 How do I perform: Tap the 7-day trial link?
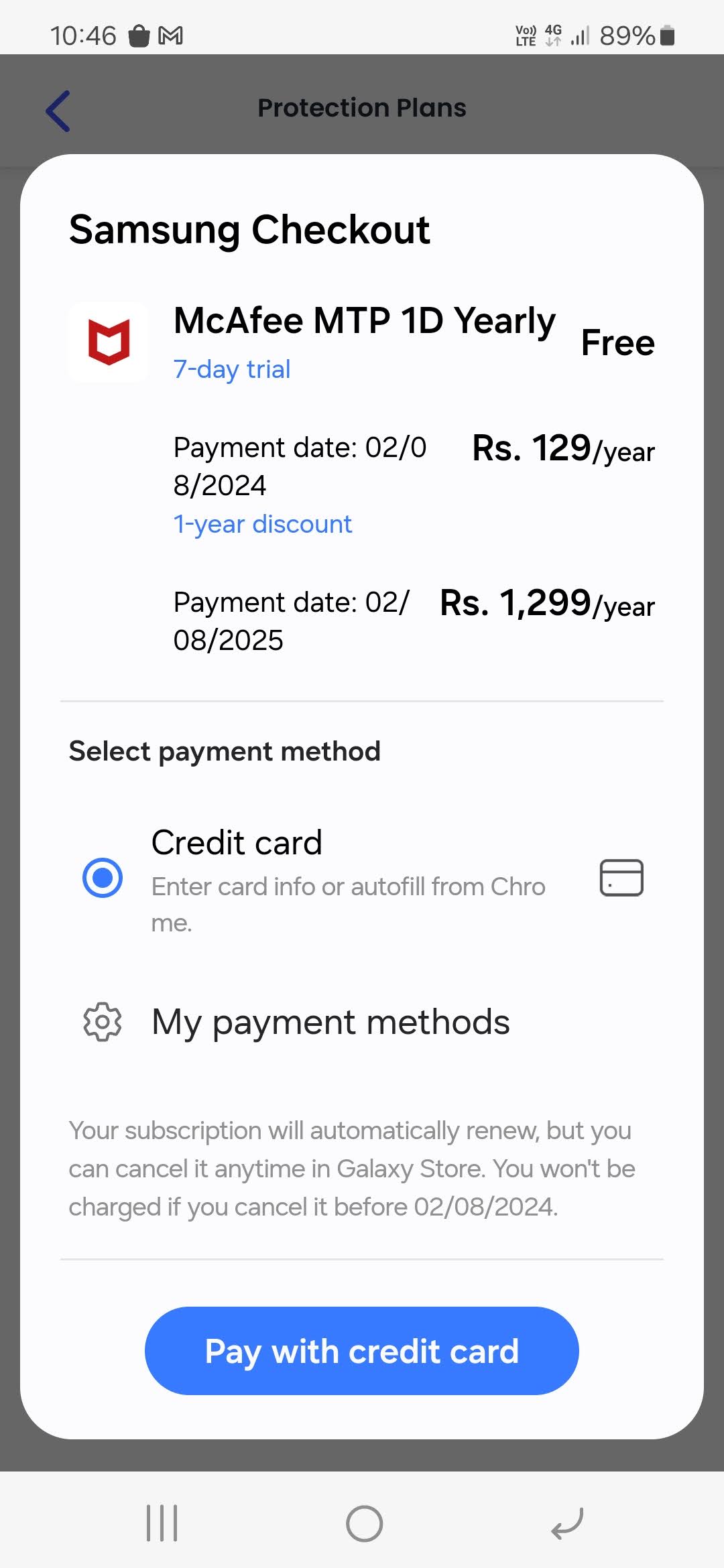(x=232, y=369)
